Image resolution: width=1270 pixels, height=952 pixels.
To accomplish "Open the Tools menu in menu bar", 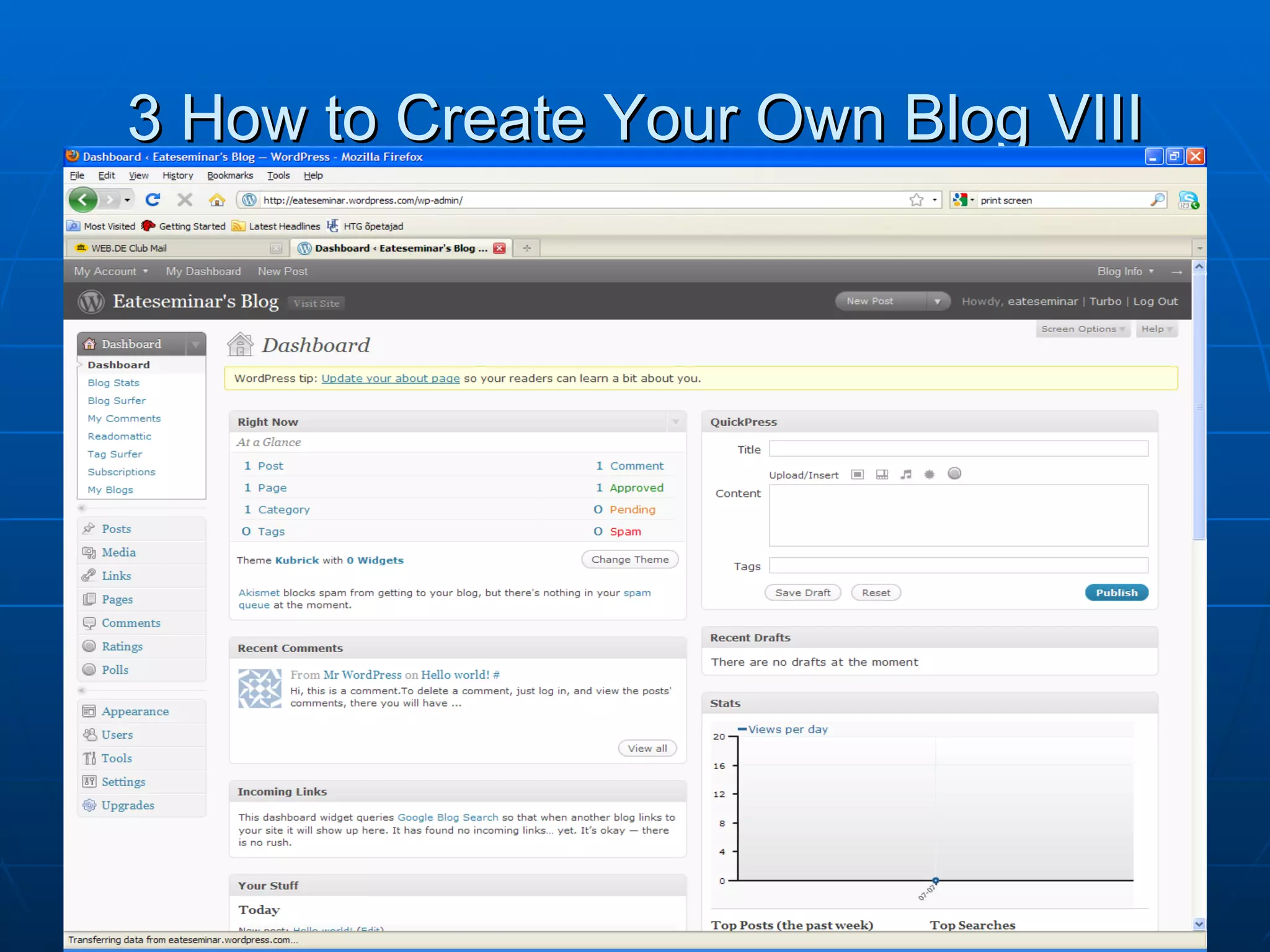I will 278,175.
